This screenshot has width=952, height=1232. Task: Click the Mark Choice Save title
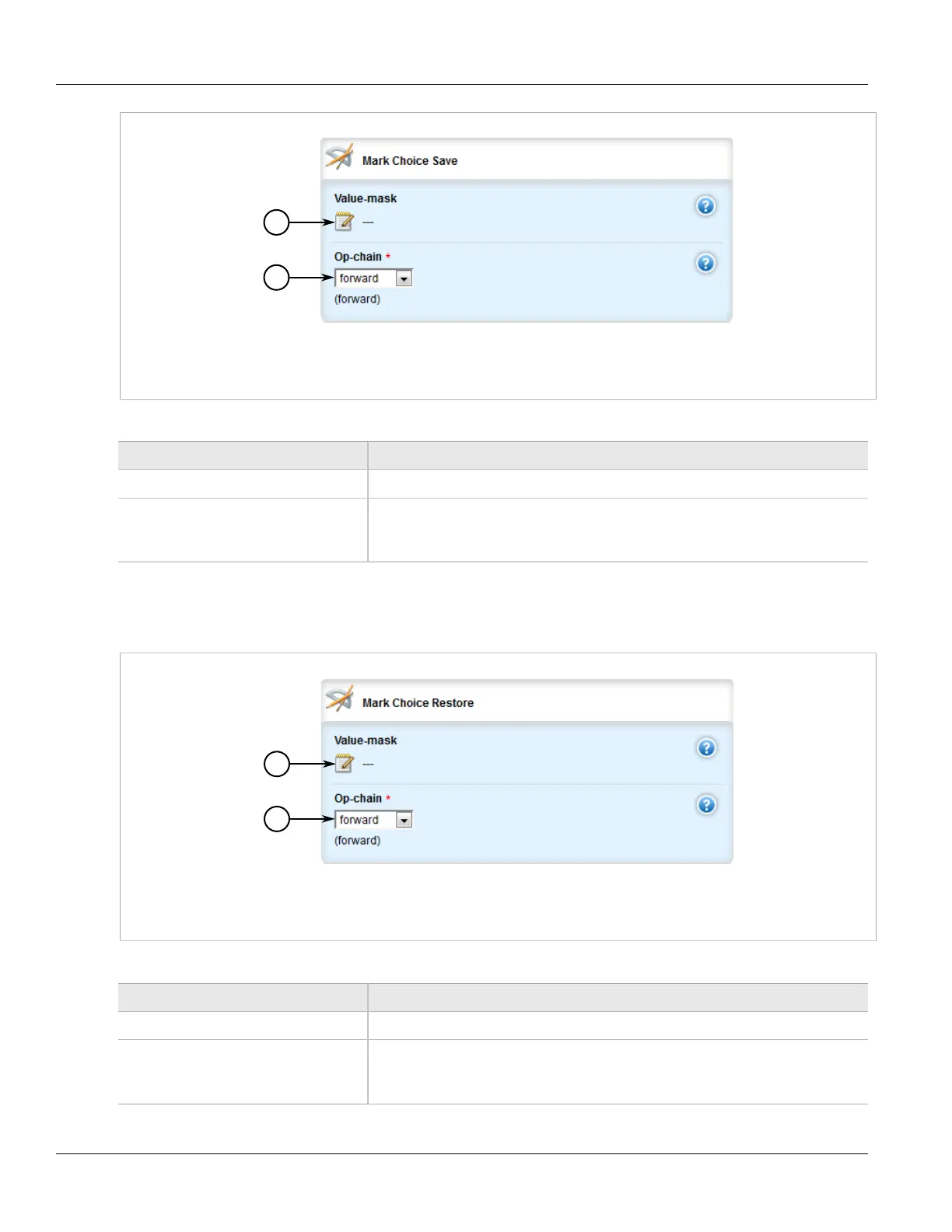click(x=410, y=161)
